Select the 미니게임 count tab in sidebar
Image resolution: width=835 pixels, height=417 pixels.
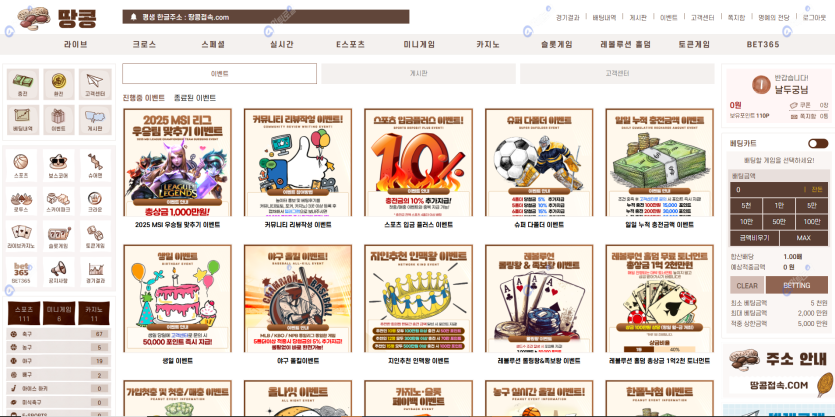[59, 314]
